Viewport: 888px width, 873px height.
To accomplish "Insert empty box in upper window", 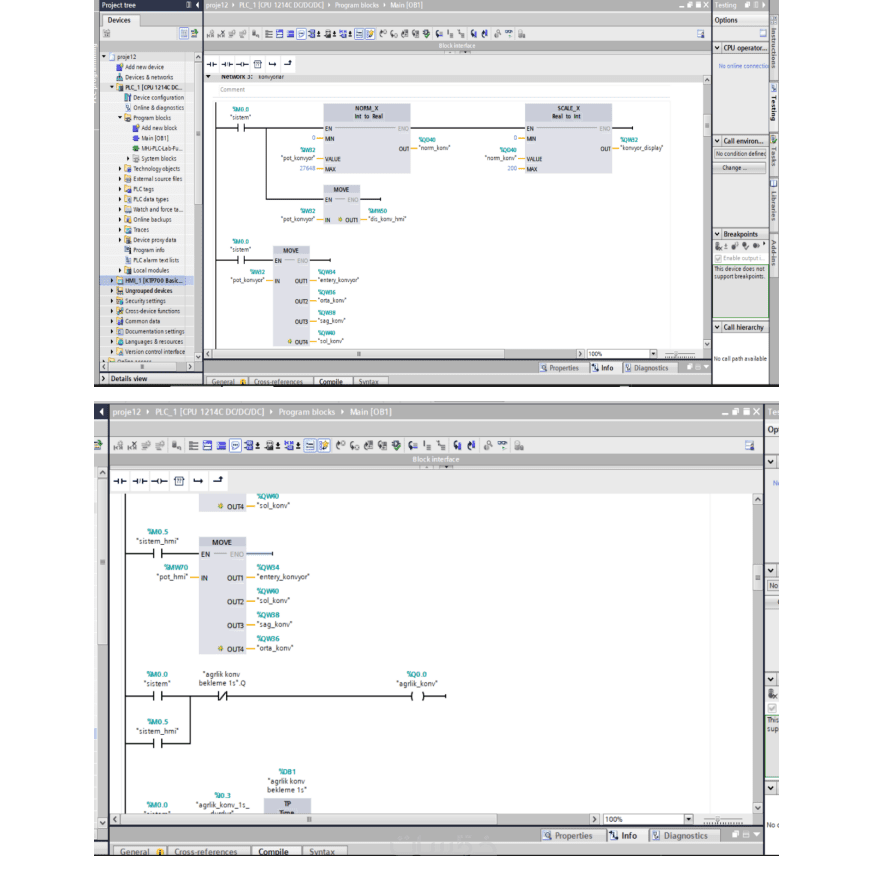I will click(258, 64).
